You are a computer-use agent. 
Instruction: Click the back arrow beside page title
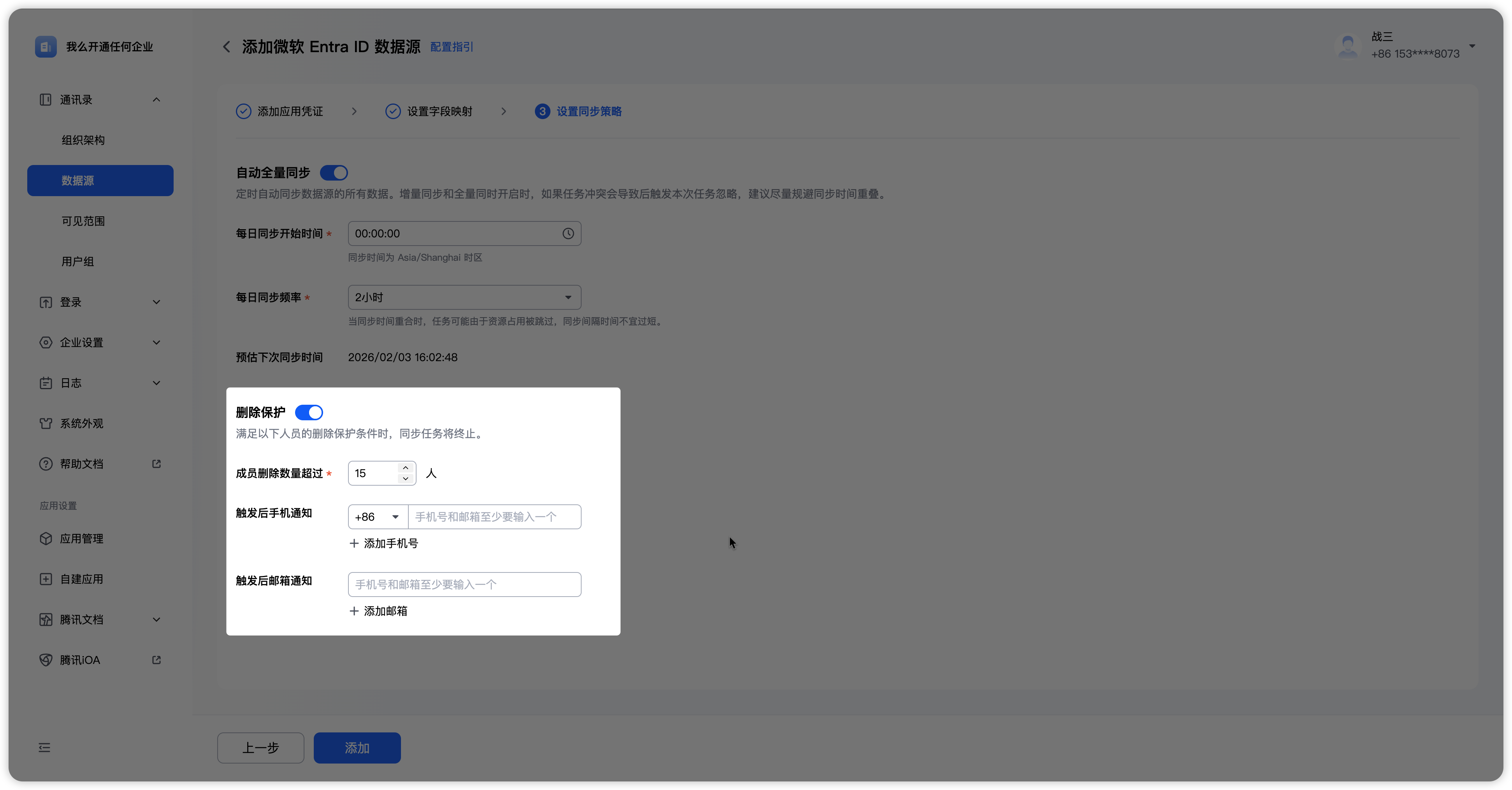pyautogui.click(x=227, y=46)
